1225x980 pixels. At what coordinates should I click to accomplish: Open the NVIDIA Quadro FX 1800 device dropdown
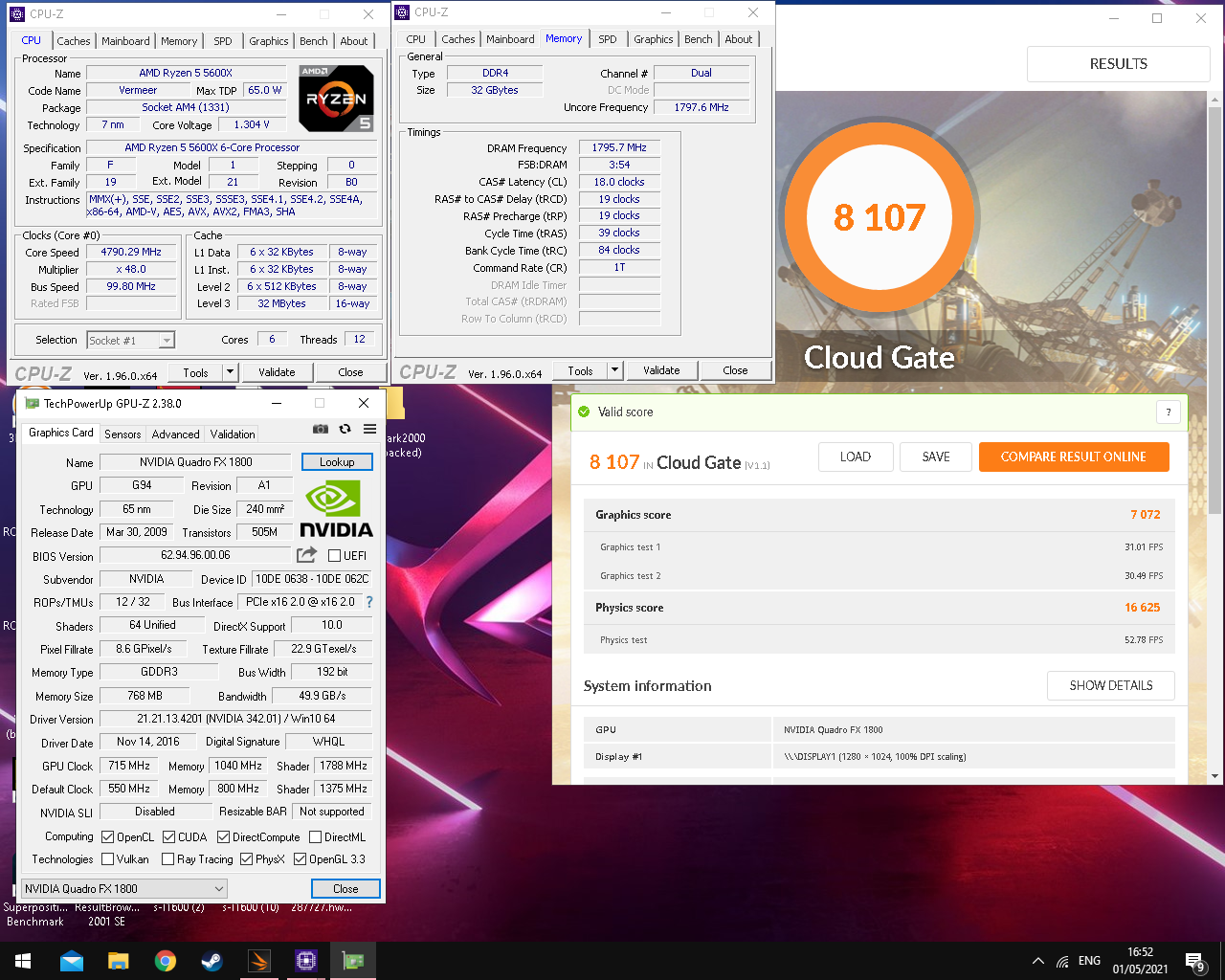click(x=124, y=888)
